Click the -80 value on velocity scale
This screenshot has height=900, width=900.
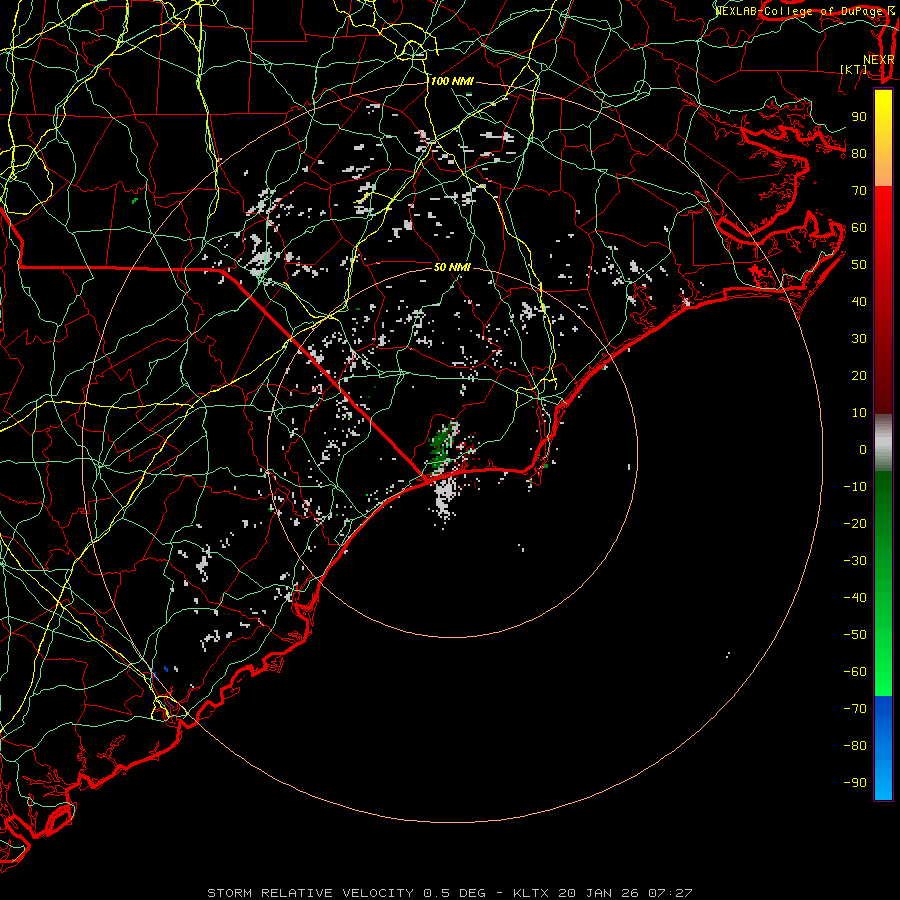(x=855, y=746)
